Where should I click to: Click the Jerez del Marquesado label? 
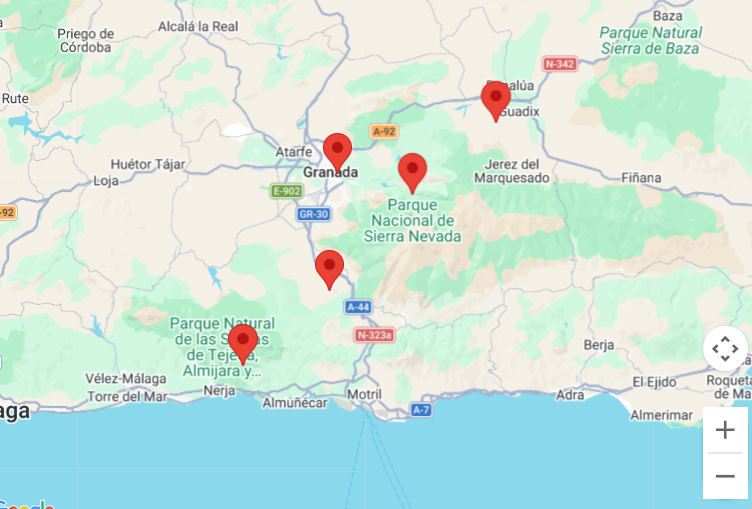[x=512, y=171]
